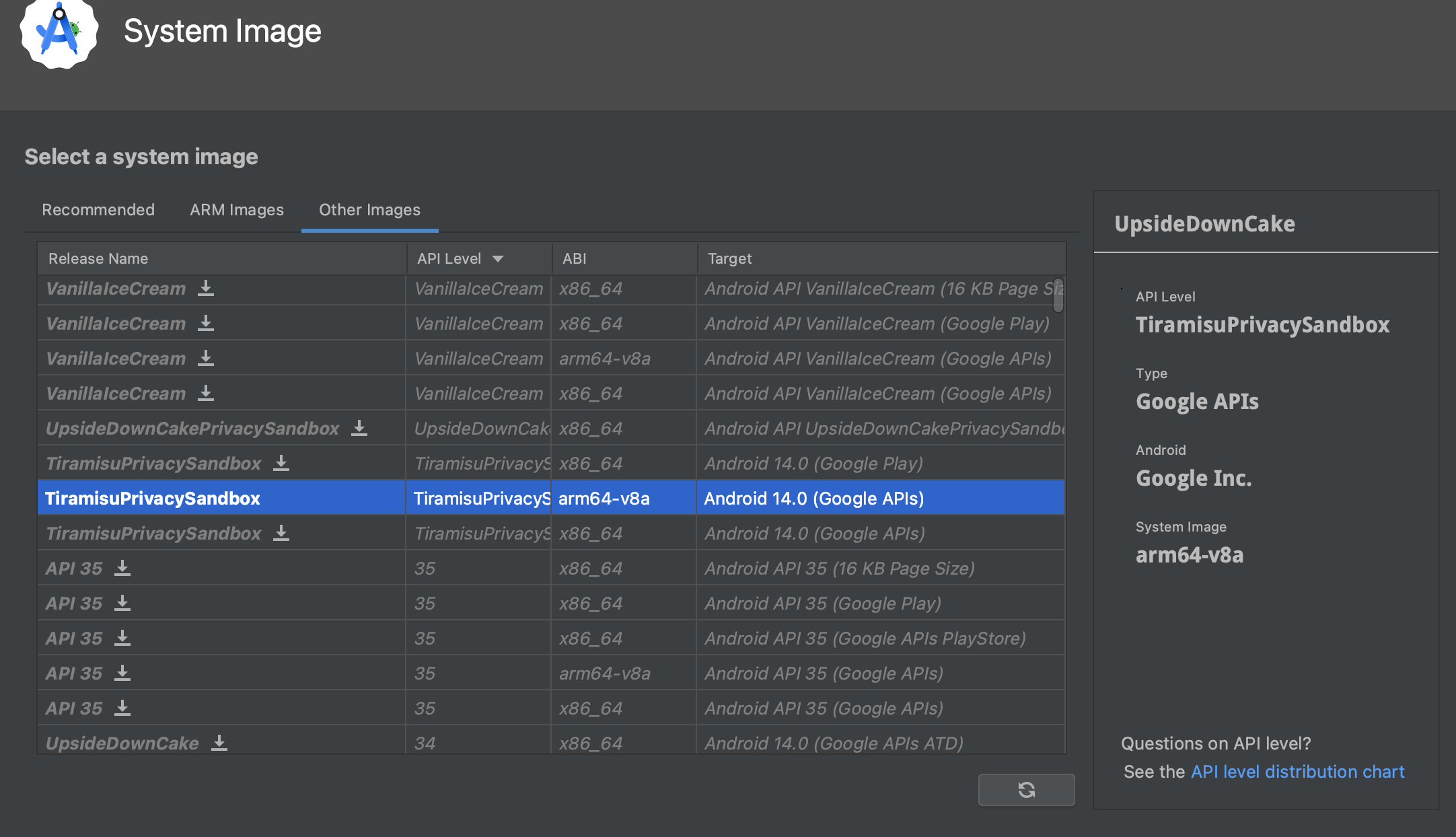Open the ARM Images tab
The image size is (1456, 837).
click(237, 210)
